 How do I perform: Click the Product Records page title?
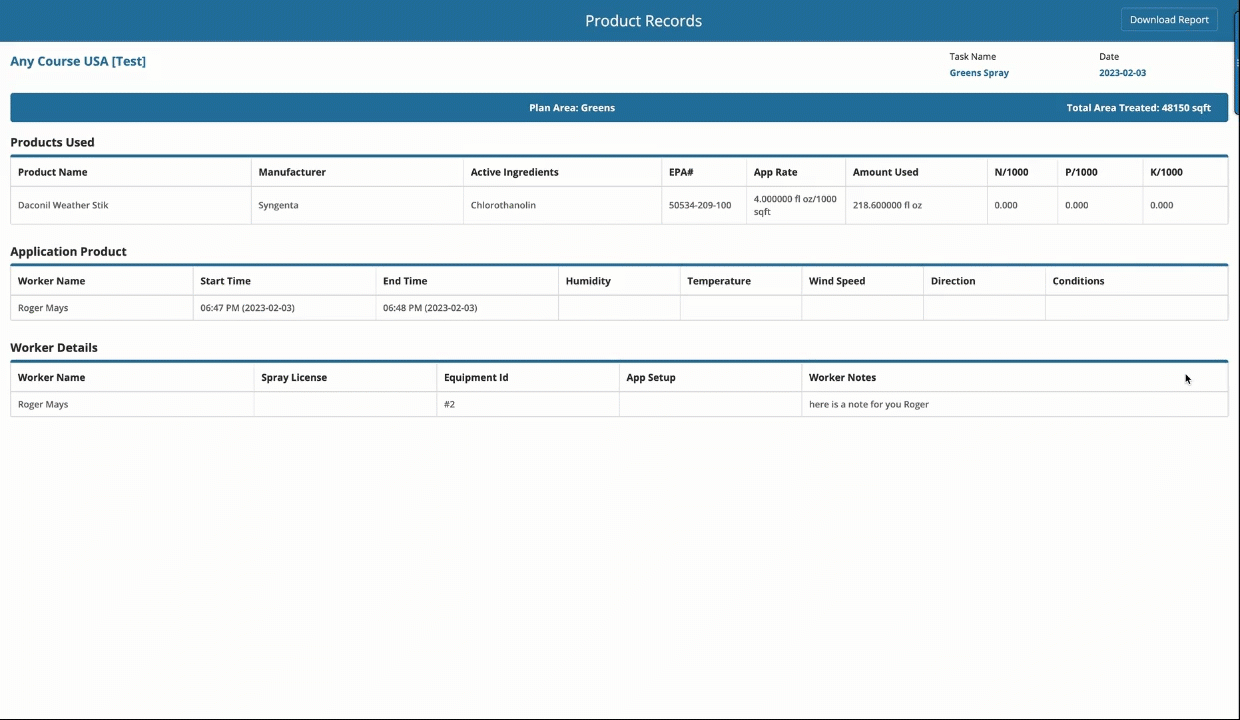(643, 21)
